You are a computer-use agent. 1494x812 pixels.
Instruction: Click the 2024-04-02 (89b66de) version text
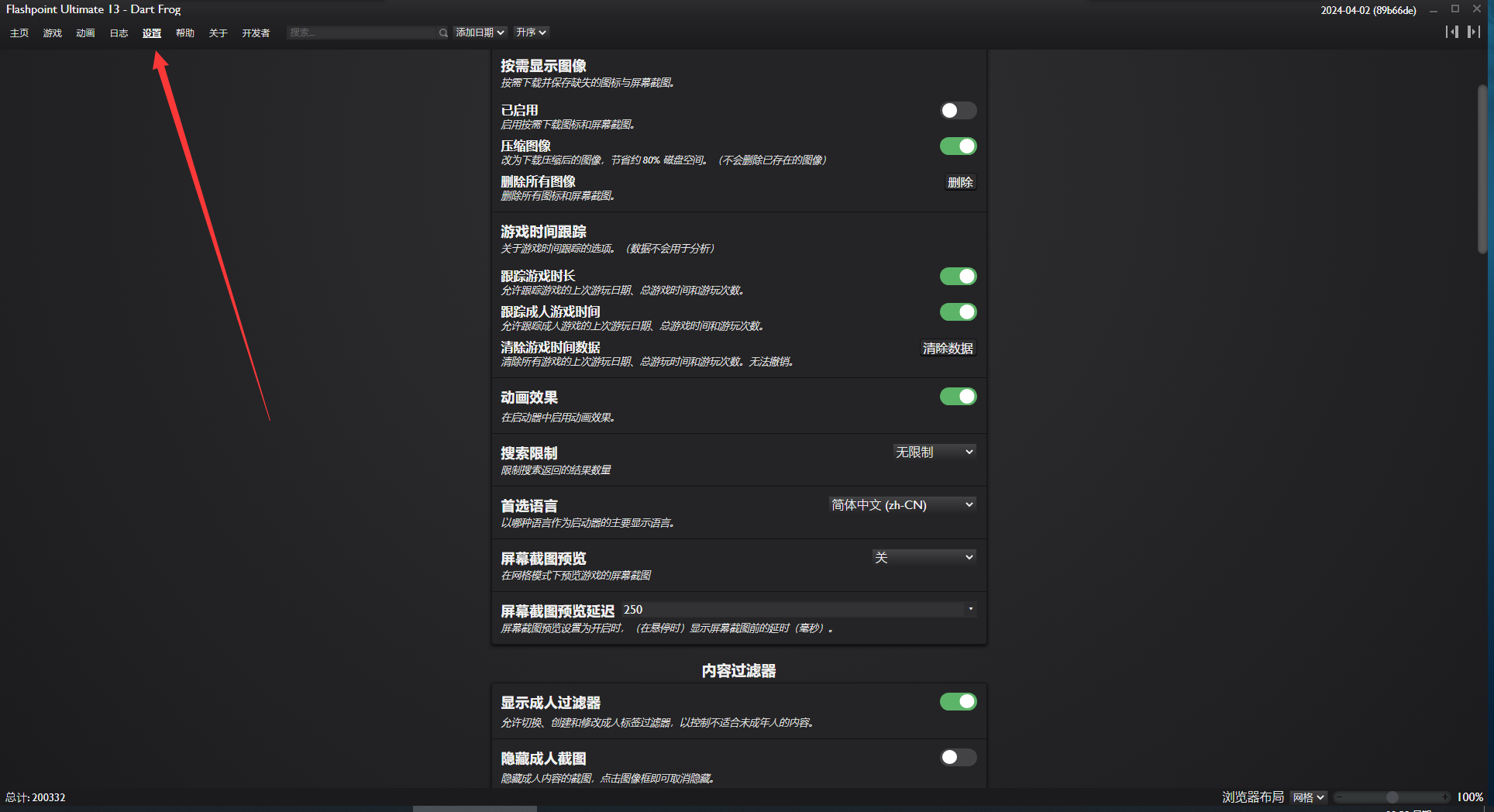pyautogui.click(x=1368, y=10)
